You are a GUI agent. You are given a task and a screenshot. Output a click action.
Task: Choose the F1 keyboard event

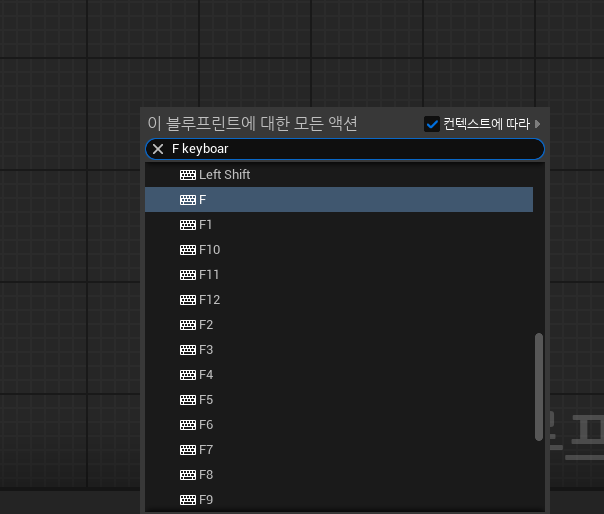(339, 225)
